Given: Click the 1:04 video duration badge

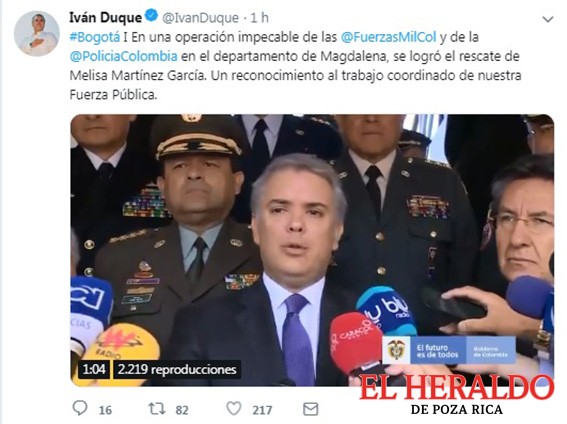Looking at the screenshot, I should (94, 369).
